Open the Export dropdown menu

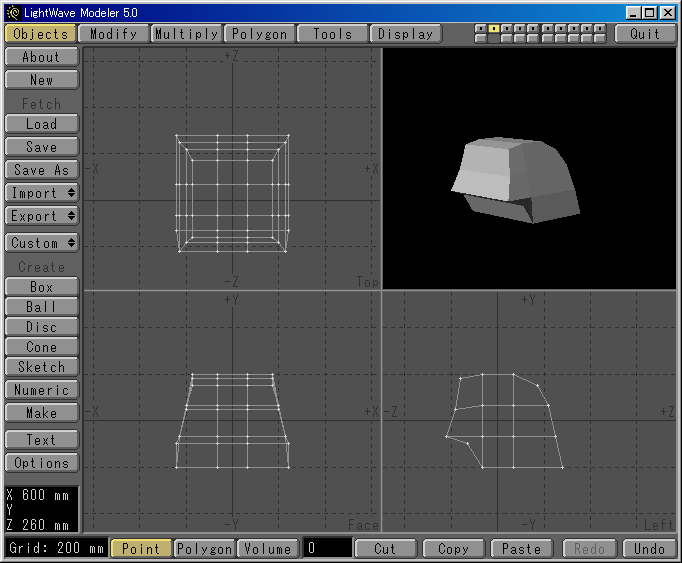(x=41, y=215)
